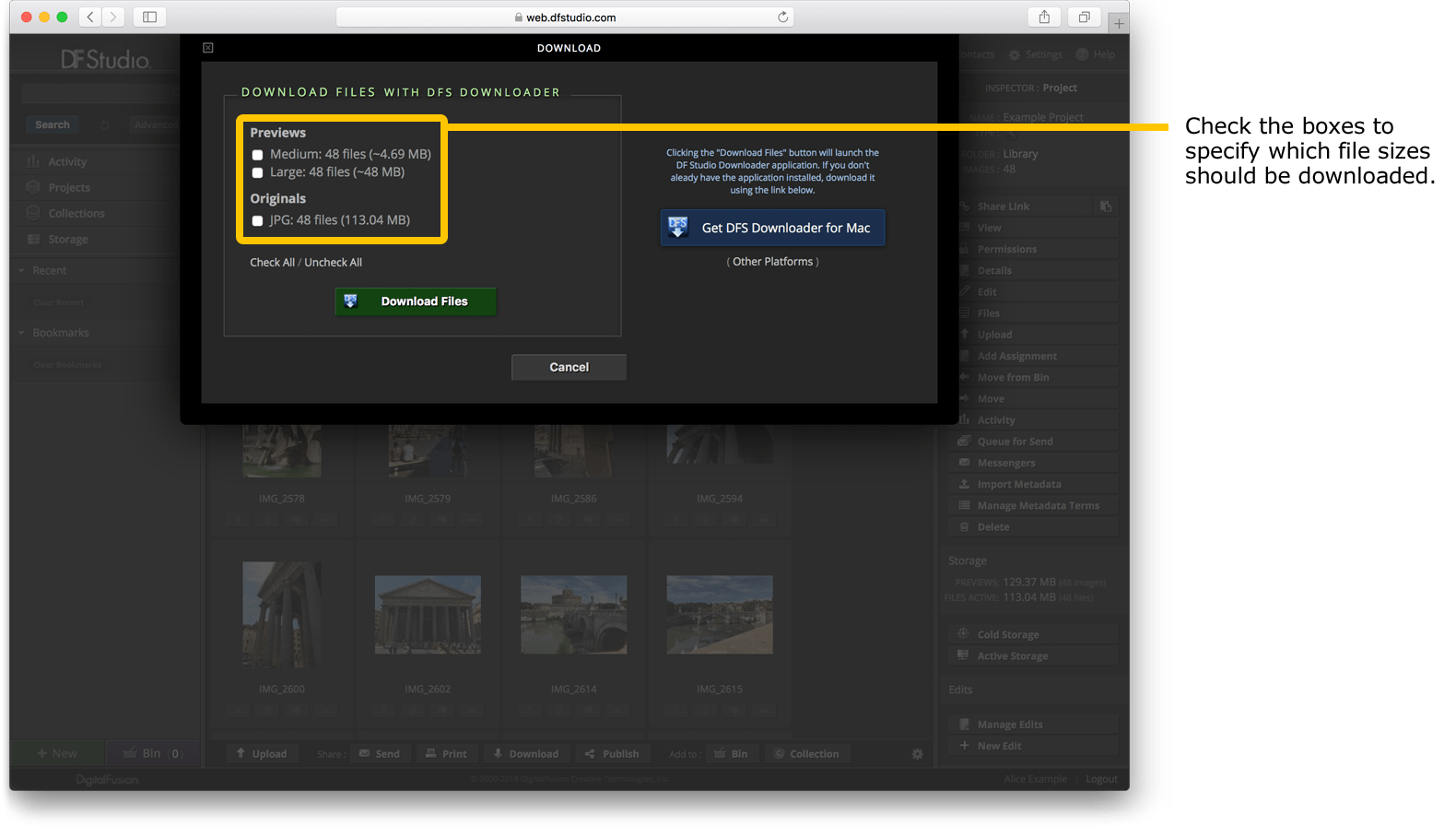
Task: Open Collections in the left sidebar
Action: coord(76,213)
